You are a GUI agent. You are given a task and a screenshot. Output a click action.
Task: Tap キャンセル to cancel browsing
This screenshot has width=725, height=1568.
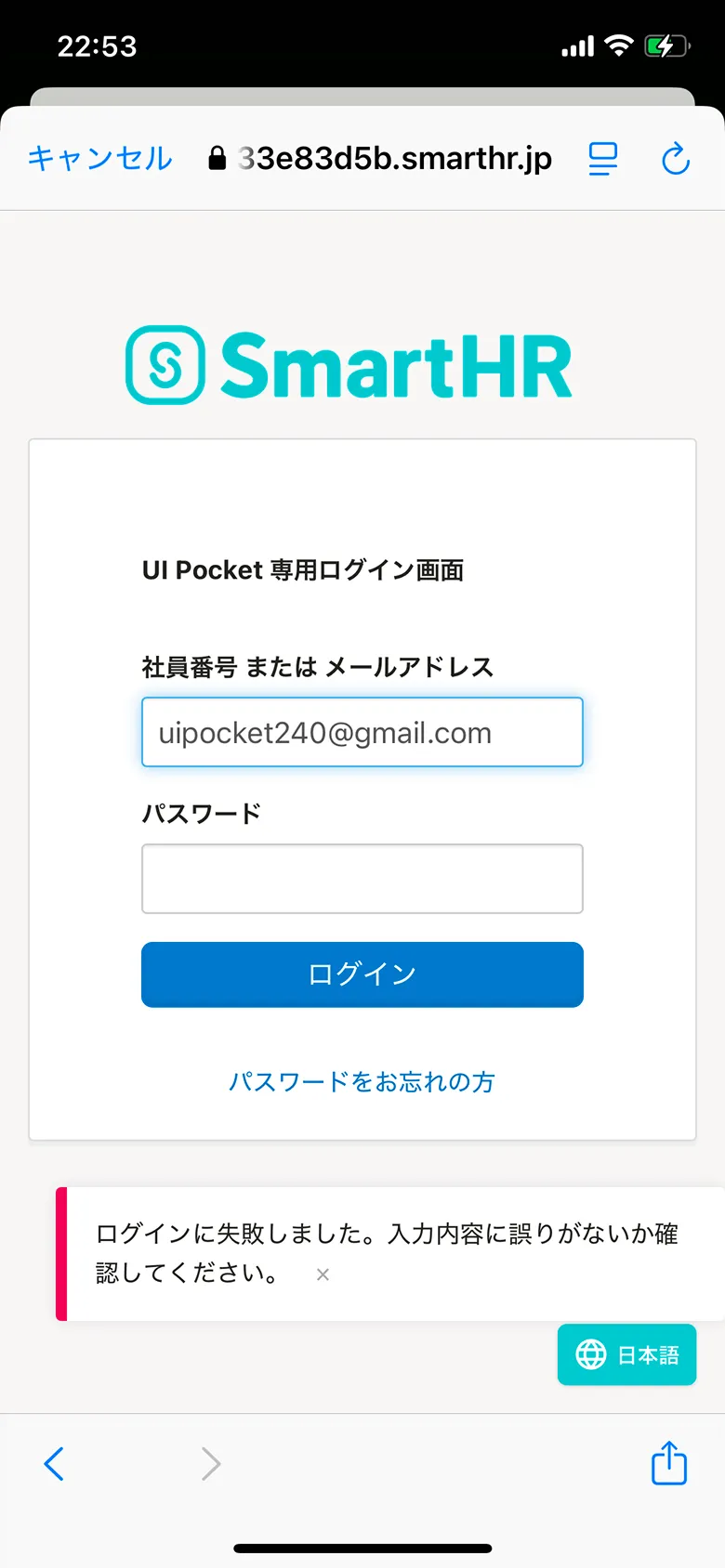tap(99, 159)
